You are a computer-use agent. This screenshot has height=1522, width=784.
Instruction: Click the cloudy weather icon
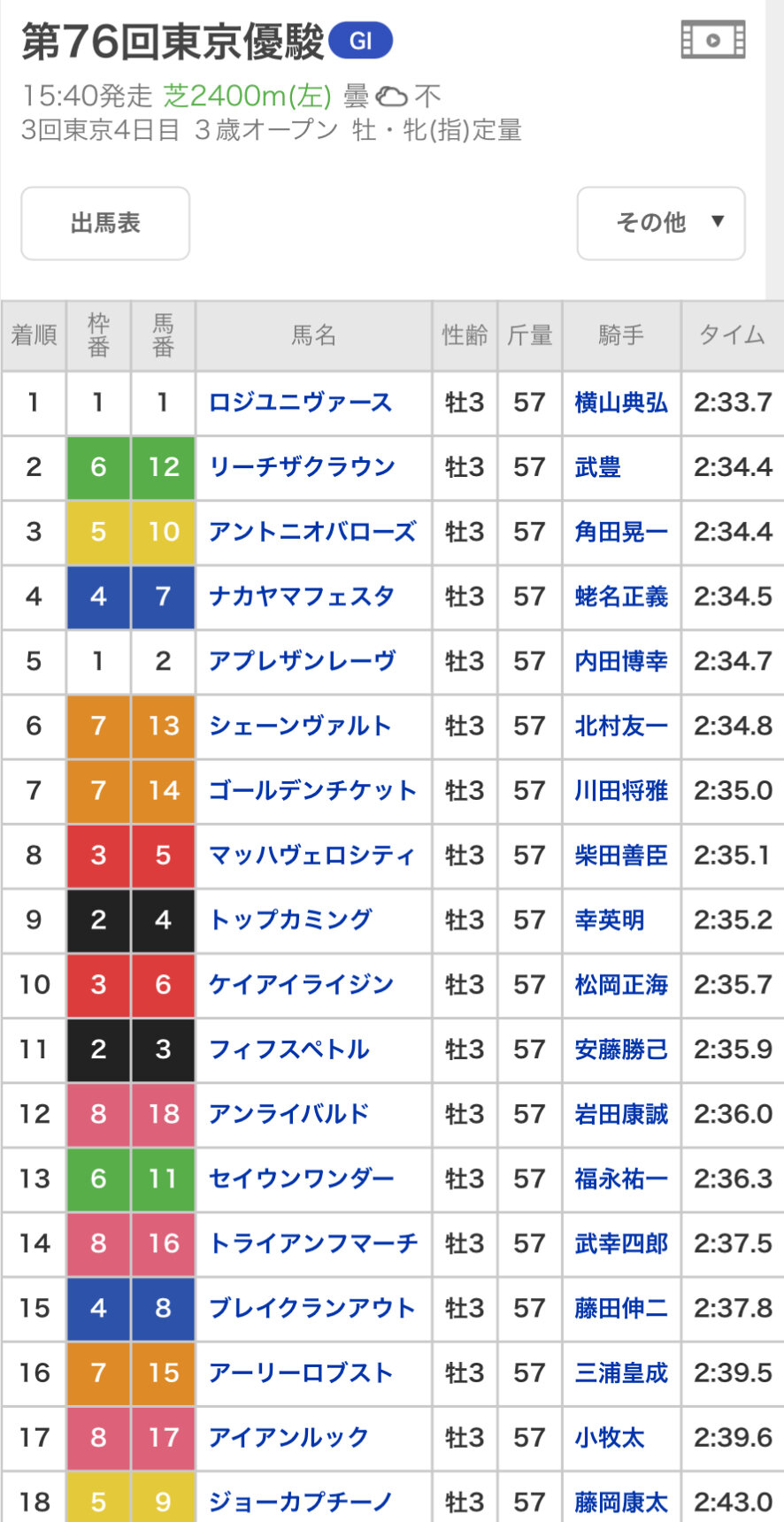391,96
